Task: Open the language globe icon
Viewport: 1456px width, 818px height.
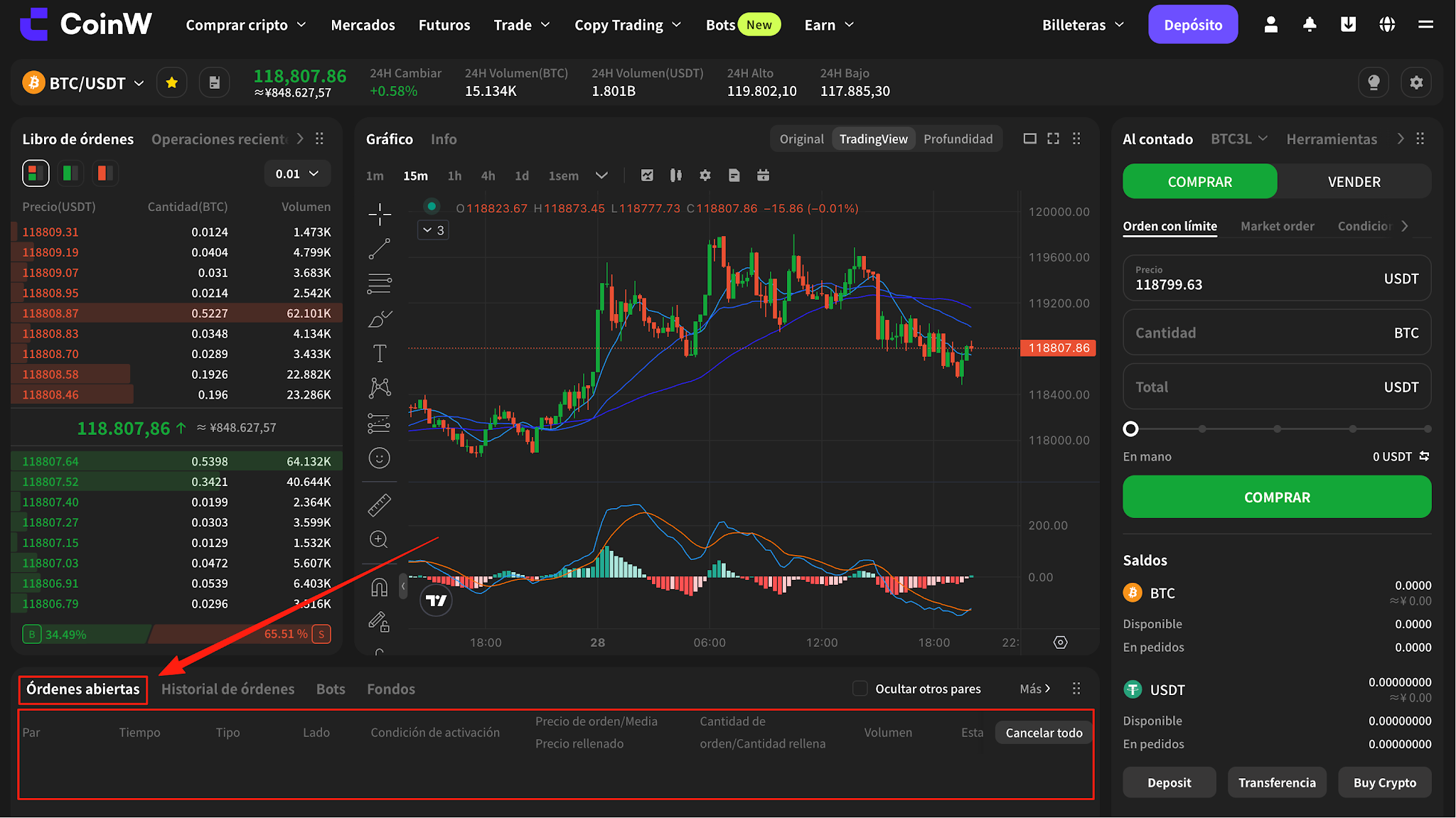Action: pyautogui.click(x=1387, y=25)
